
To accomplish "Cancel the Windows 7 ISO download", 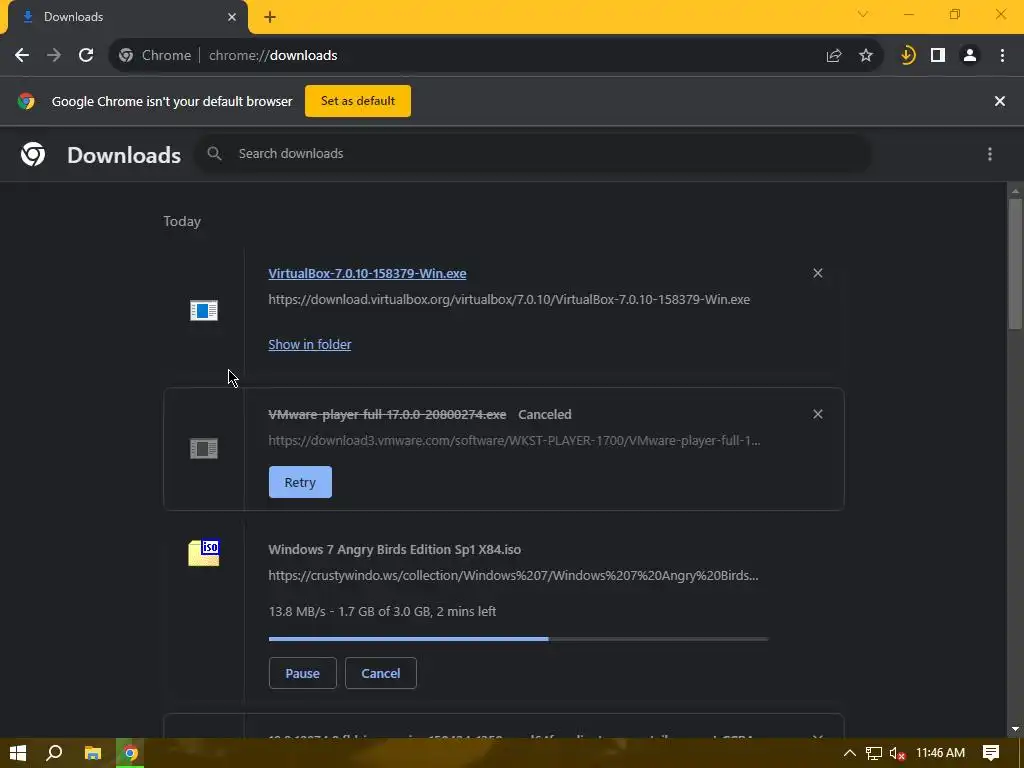I will click(x=381, y=673).
